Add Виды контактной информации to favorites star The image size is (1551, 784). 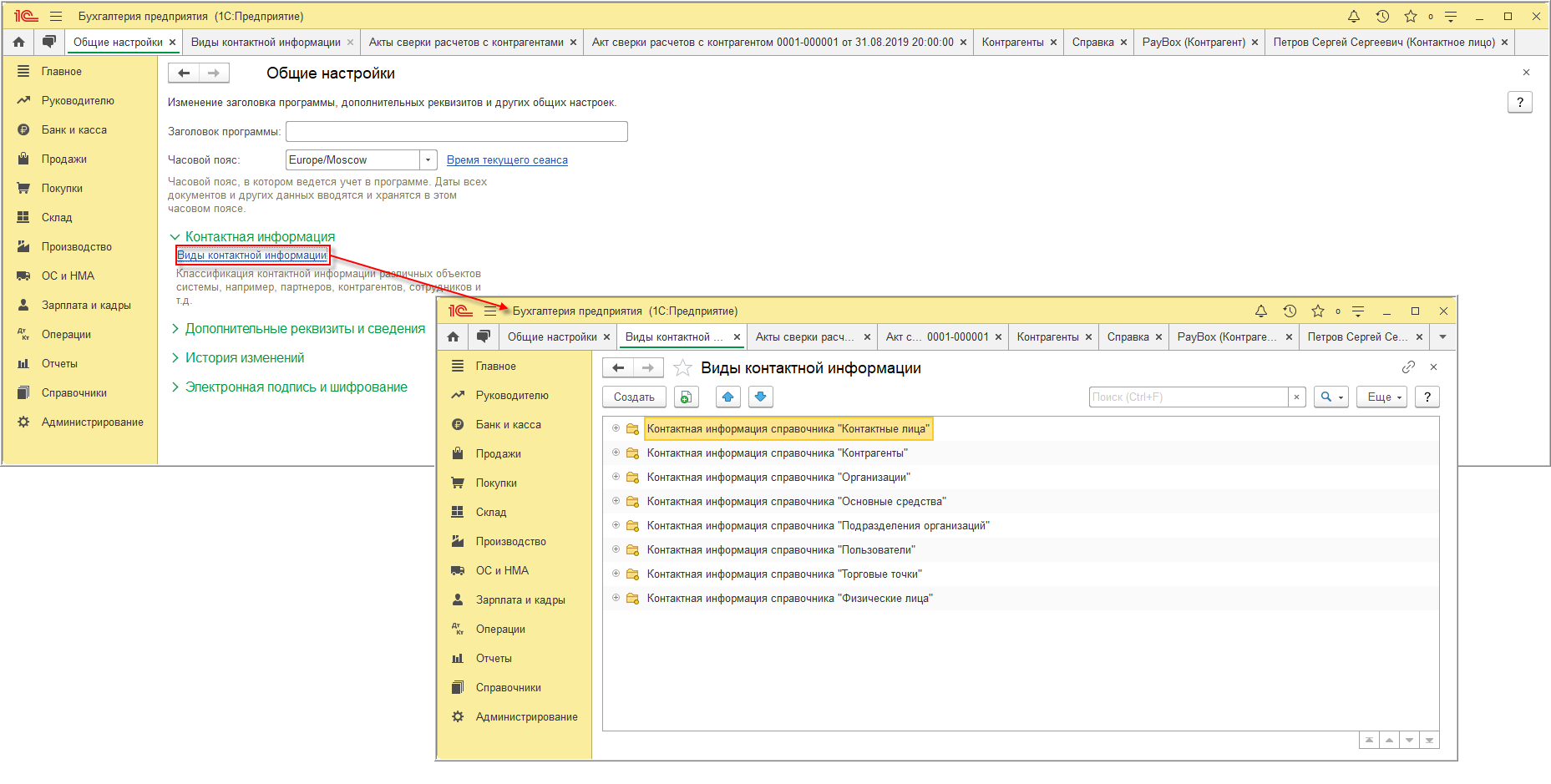click(x=682, y=368)
